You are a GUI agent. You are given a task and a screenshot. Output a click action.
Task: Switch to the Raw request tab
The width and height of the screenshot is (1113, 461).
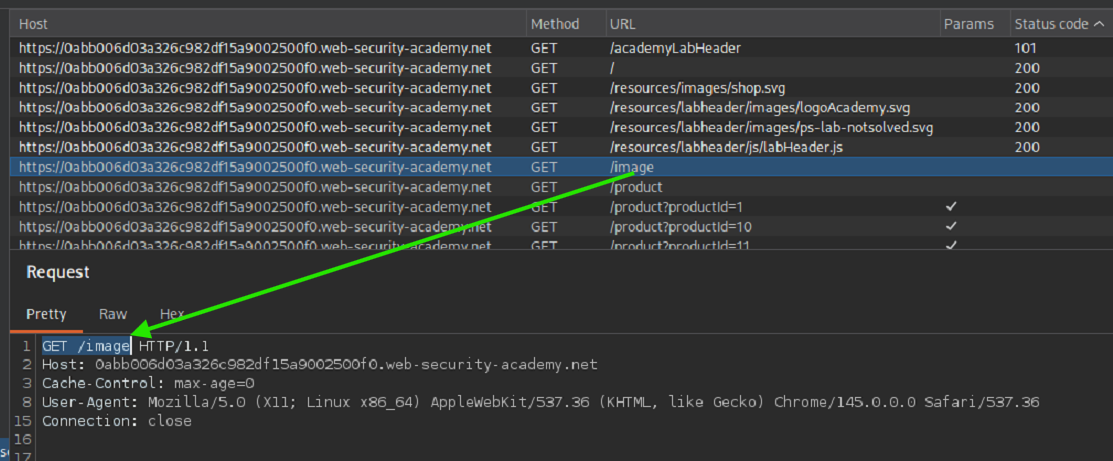coord(113,314)
